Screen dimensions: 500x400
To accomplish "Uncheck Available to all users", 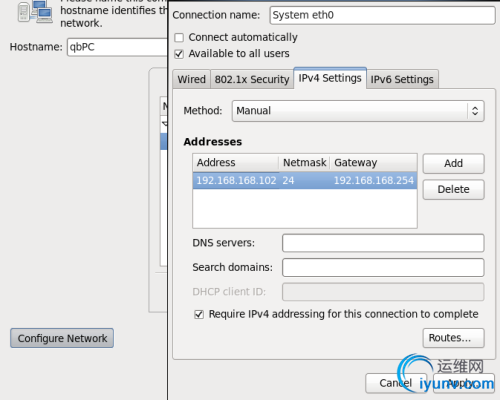I will (x=179, y=54).
